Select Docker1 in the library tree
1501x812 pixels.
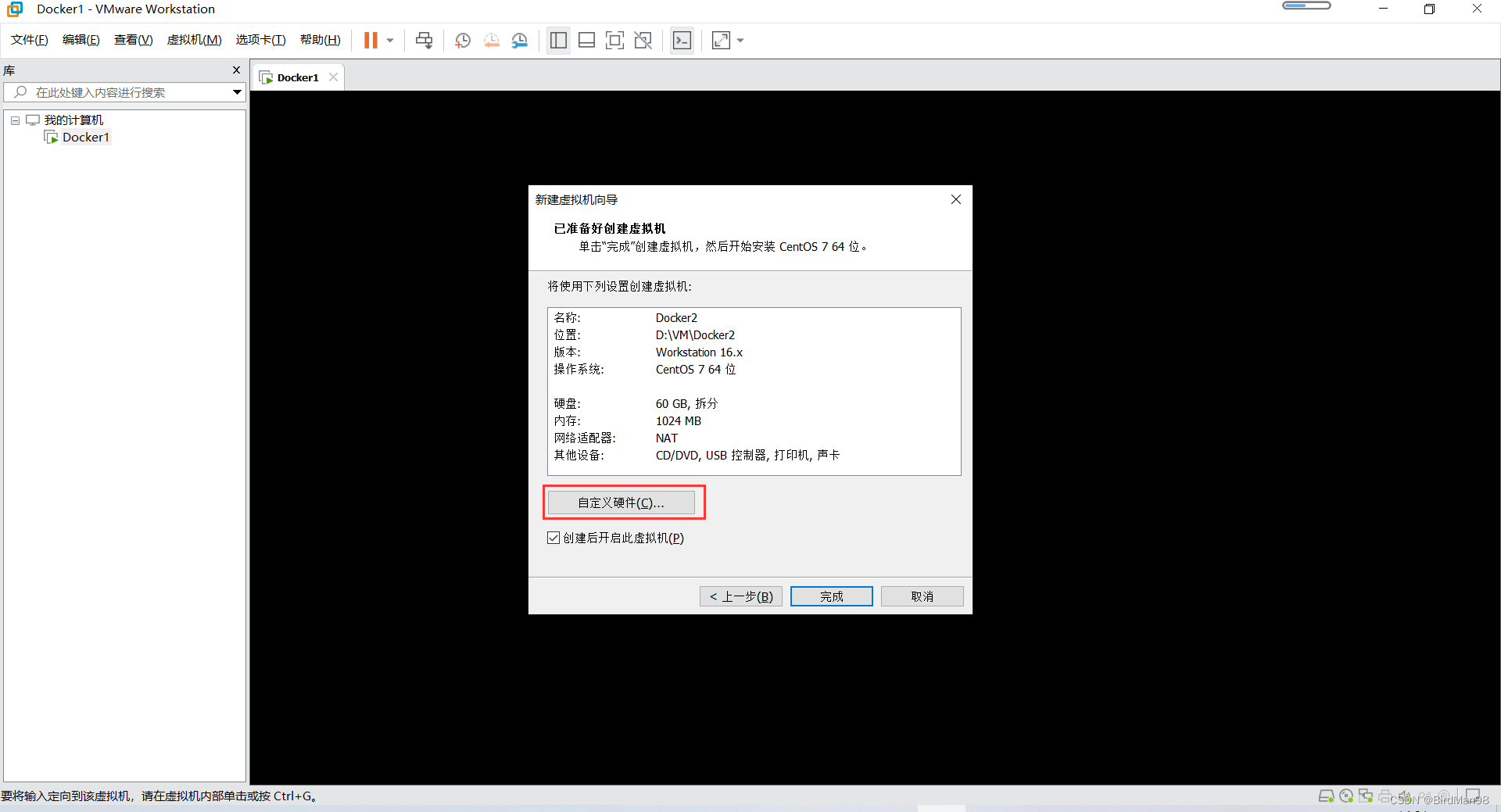click(86, 138)
